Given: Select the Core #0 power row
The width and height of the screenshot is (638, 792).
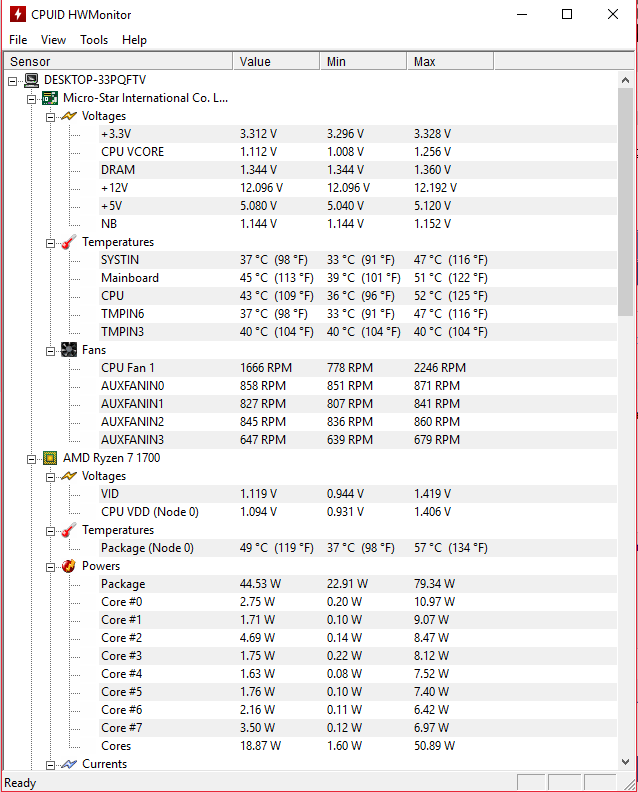Looking at the screenshot, I should coord(358,602).
